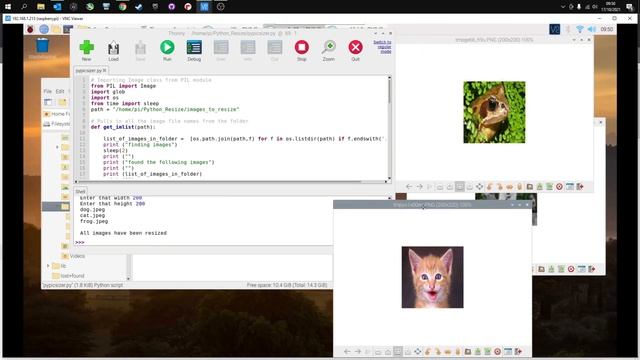Exit the rear dog viewer window
This screenshot has height=360, width=640.
pyautogui.click(x=591, y=269)
